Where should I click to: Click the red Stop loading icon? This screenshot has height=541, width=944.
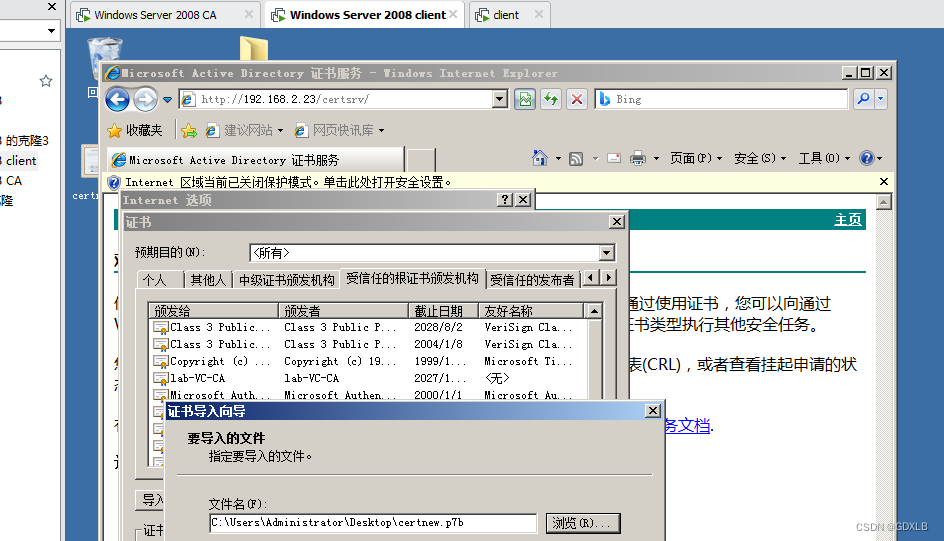pos(577,99)
